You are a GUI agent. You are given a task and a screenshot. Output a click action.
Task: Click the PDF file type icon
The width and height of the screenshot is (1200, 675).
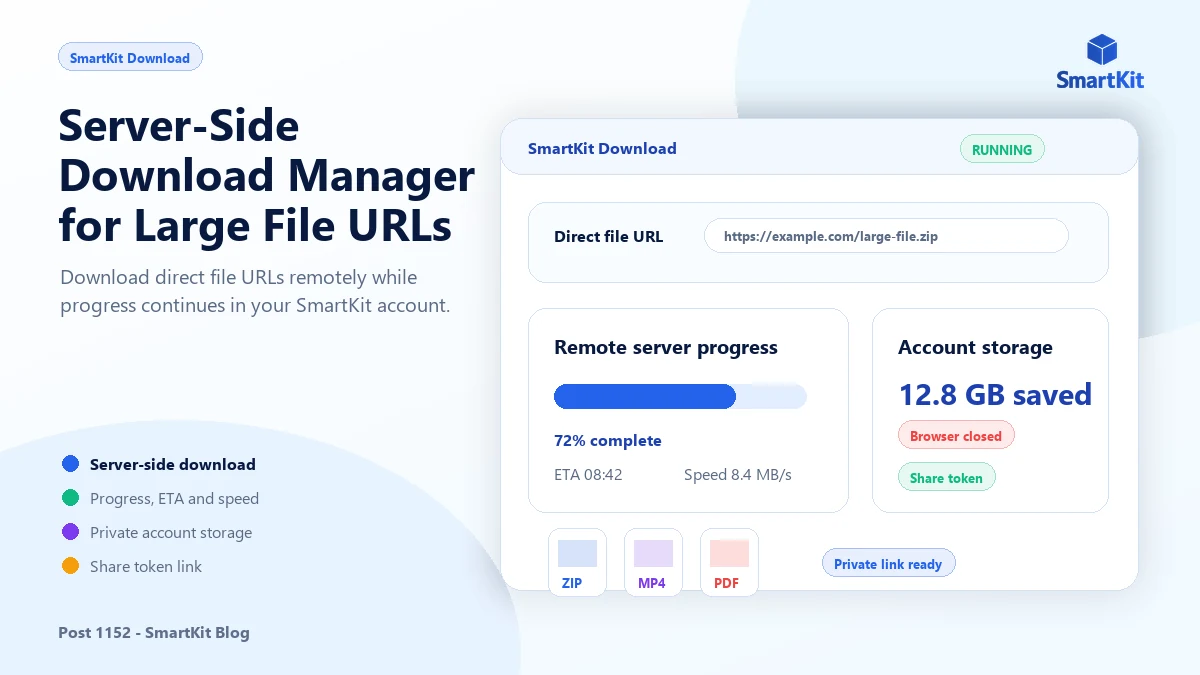pos(729,562)
